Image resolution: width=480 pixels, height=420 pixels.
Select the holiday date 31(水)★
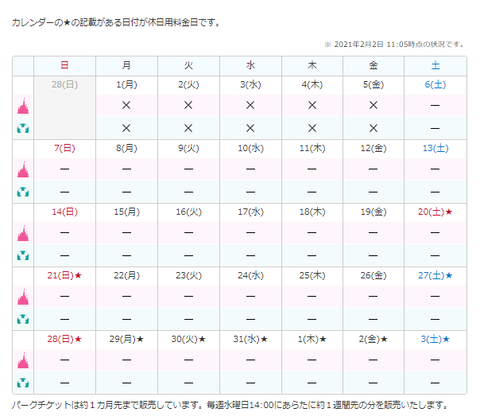click(x=250, y=339)
